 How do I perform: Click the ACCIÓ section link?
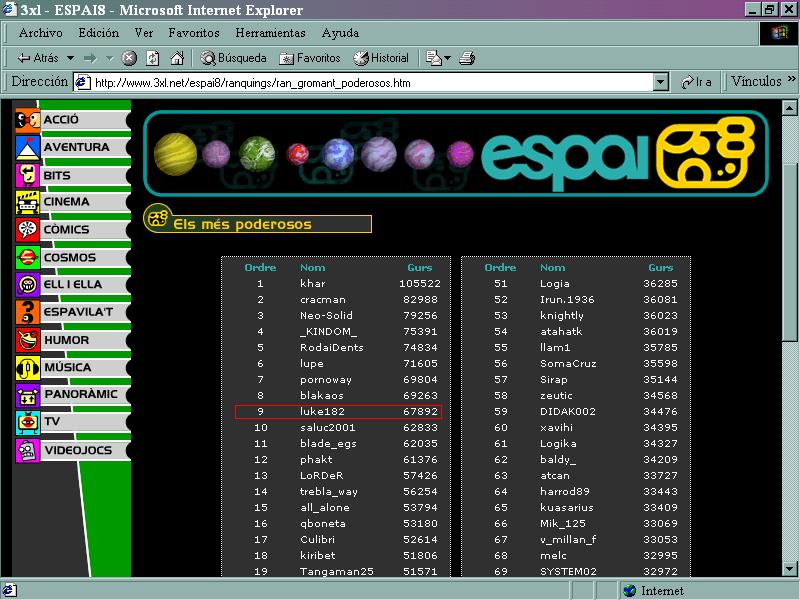tap(61, 120)
